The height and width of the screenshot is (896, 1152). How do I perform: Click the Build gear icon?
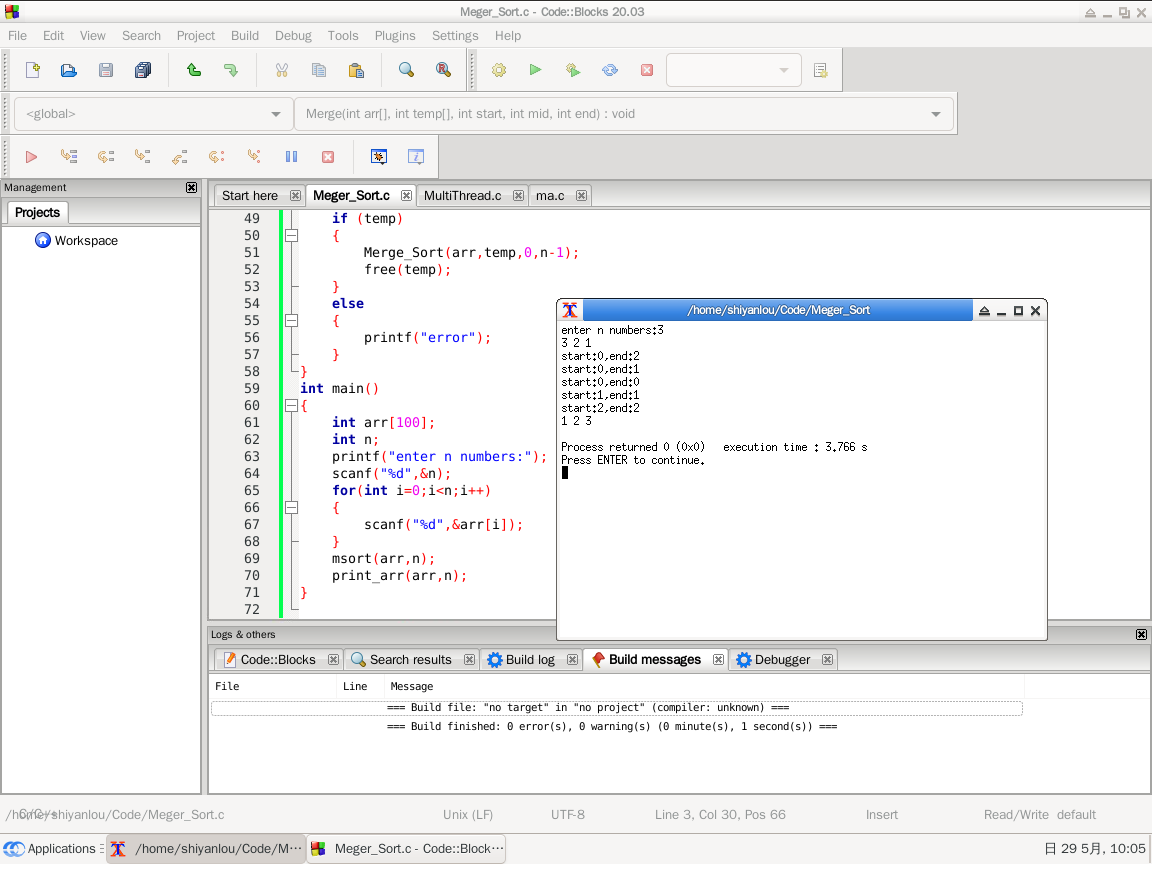pos(499,70)
